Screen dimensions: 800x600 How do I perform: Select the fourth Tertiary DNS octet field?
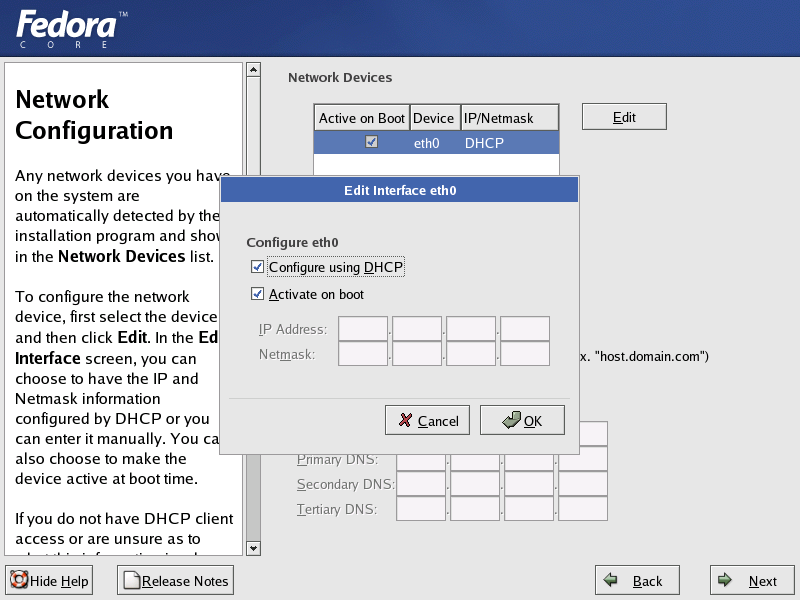pos(583,508)
